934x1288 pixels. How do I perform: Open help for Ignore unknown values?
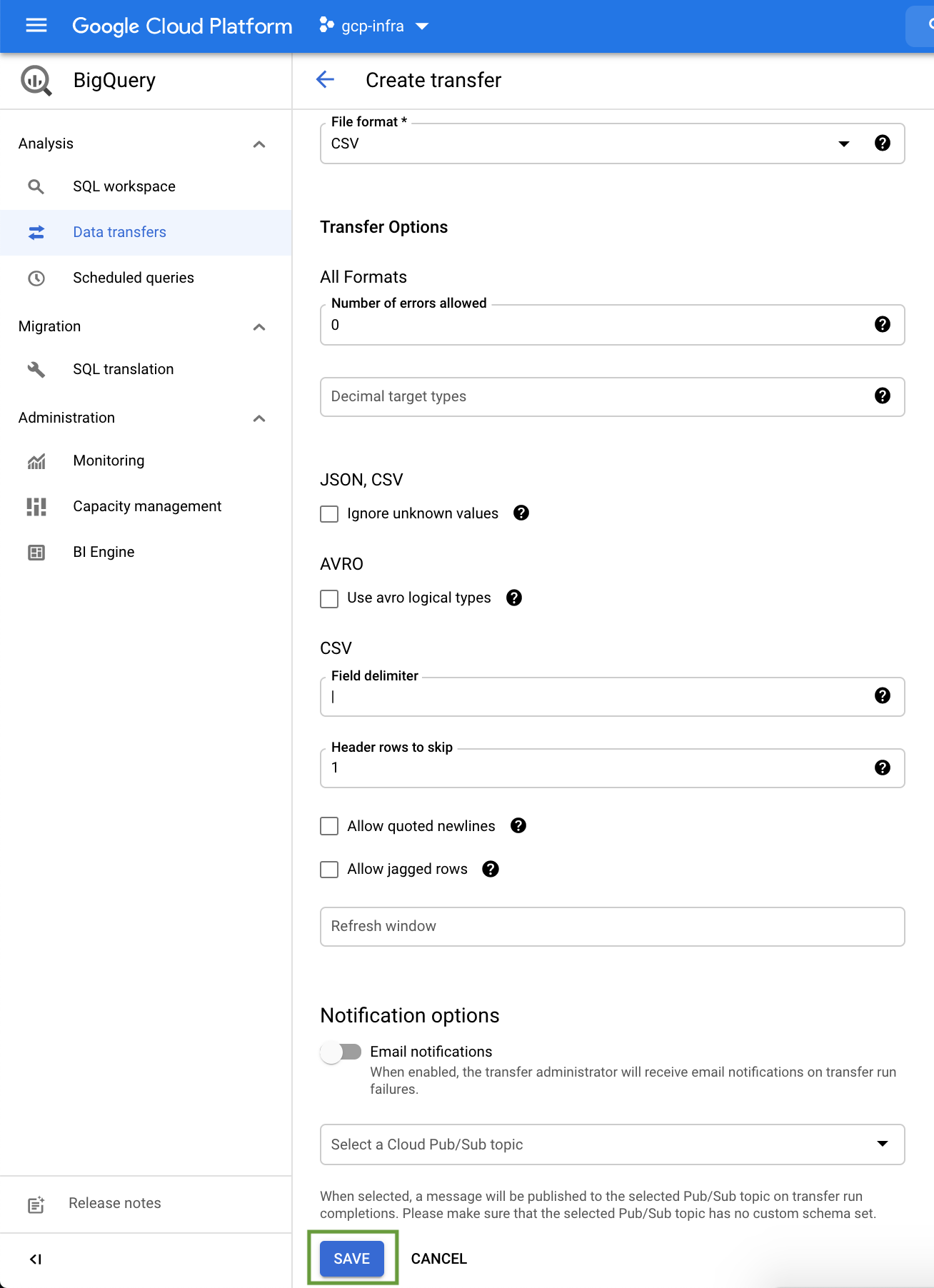coord(521,513)
